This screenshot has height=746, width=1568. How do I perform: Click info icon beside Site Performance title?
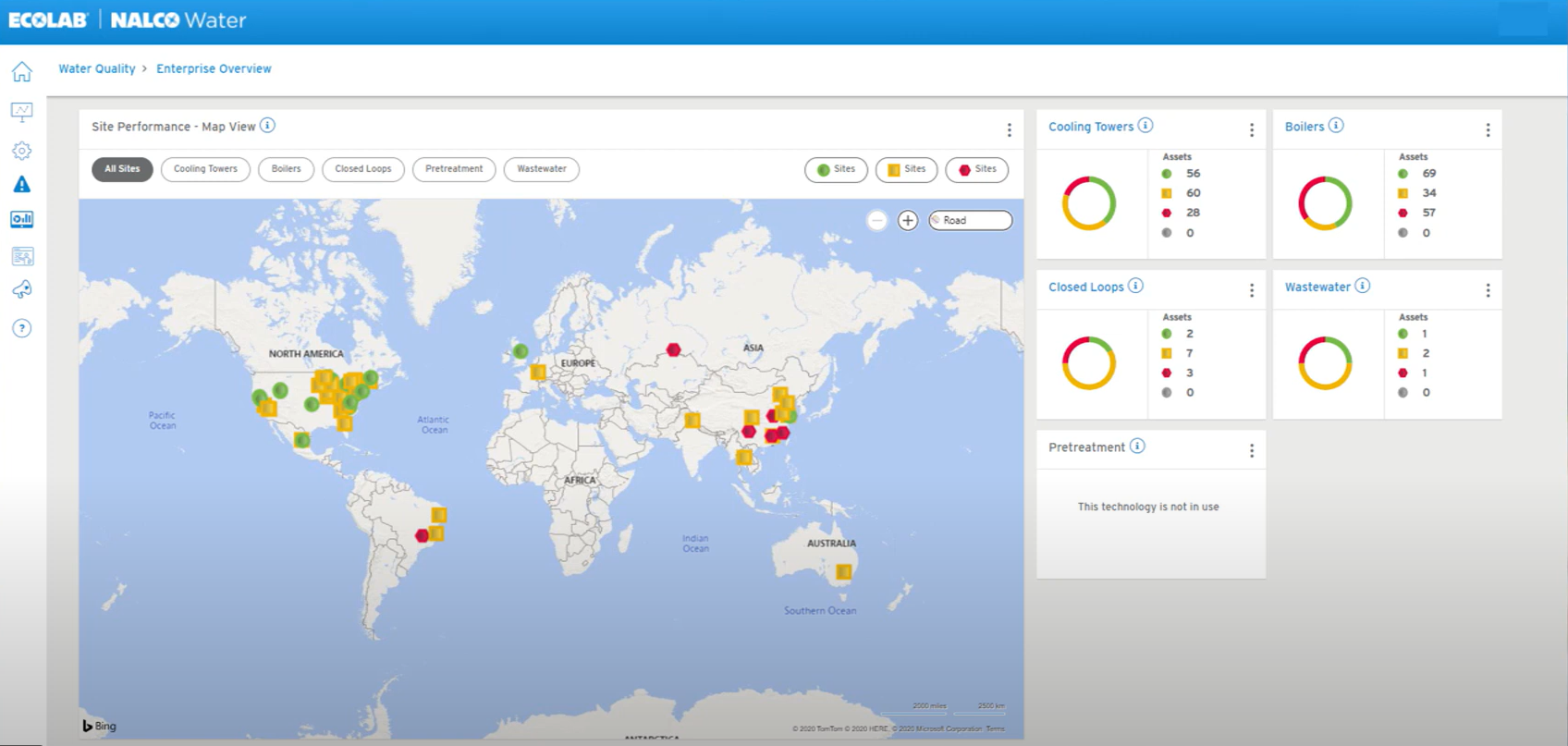click(x=267, y=126)
